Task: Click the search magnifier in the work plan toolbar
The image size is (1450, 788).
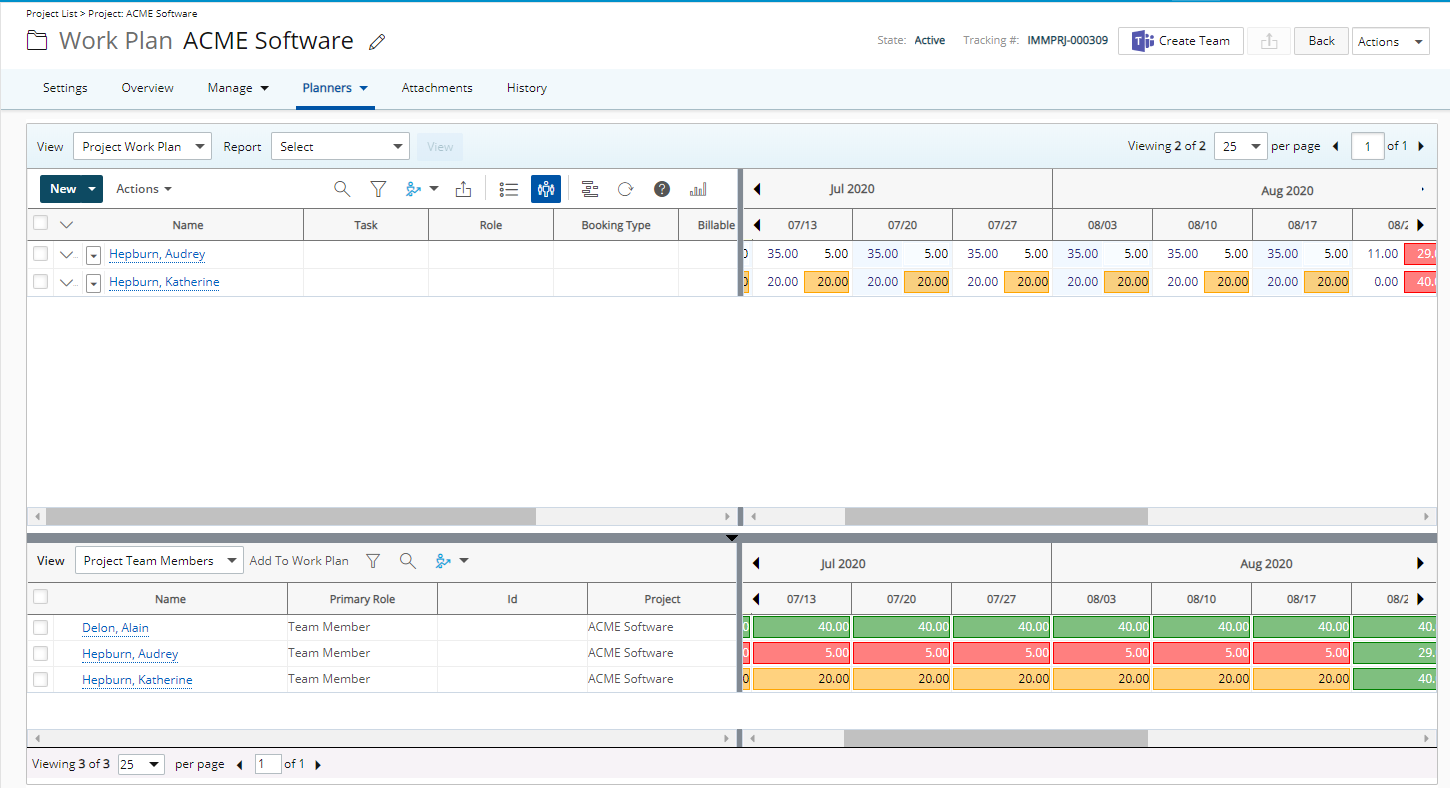Action: pyautogui.click(x=342, y=189)
